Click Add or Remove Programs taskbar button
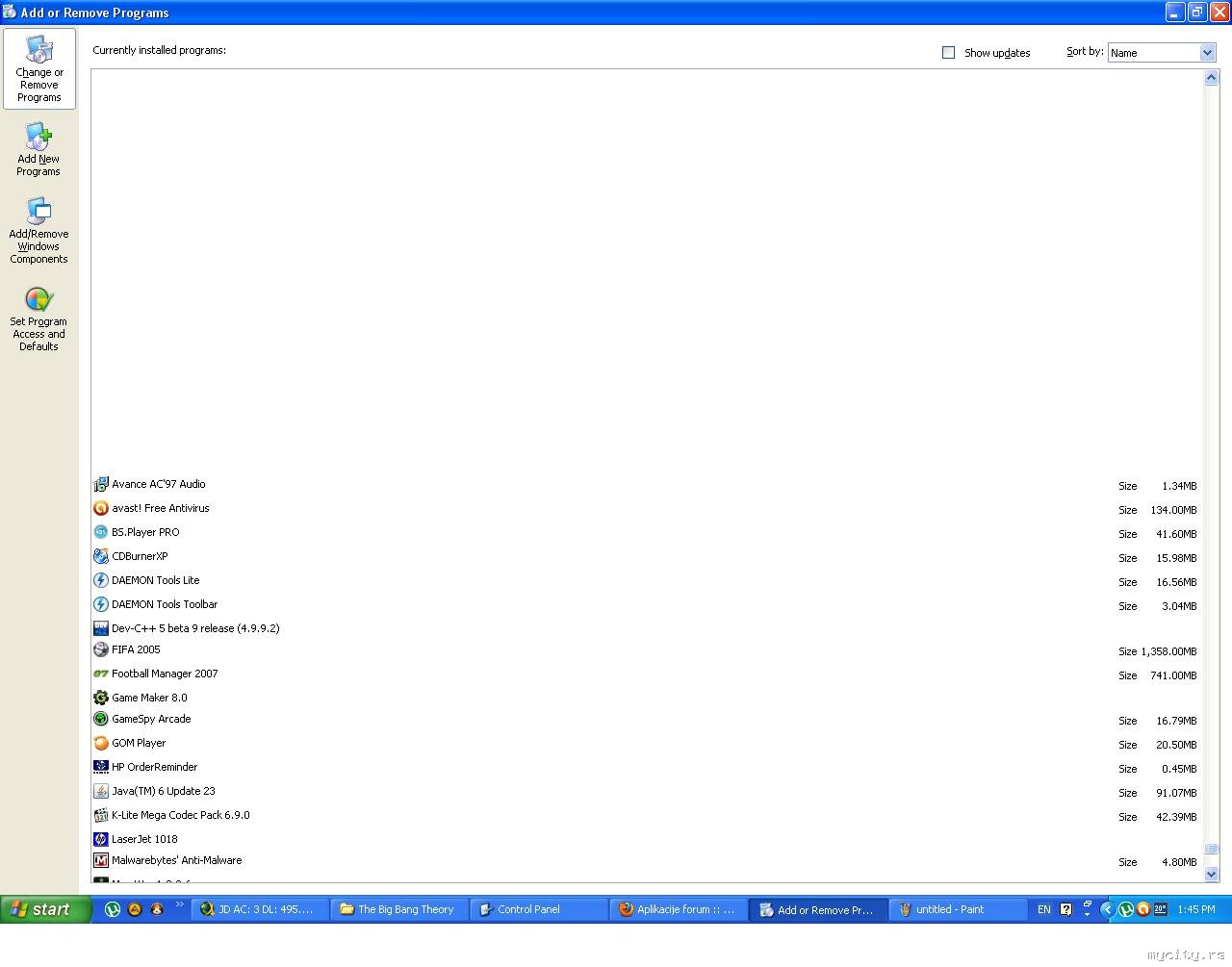 818,909
